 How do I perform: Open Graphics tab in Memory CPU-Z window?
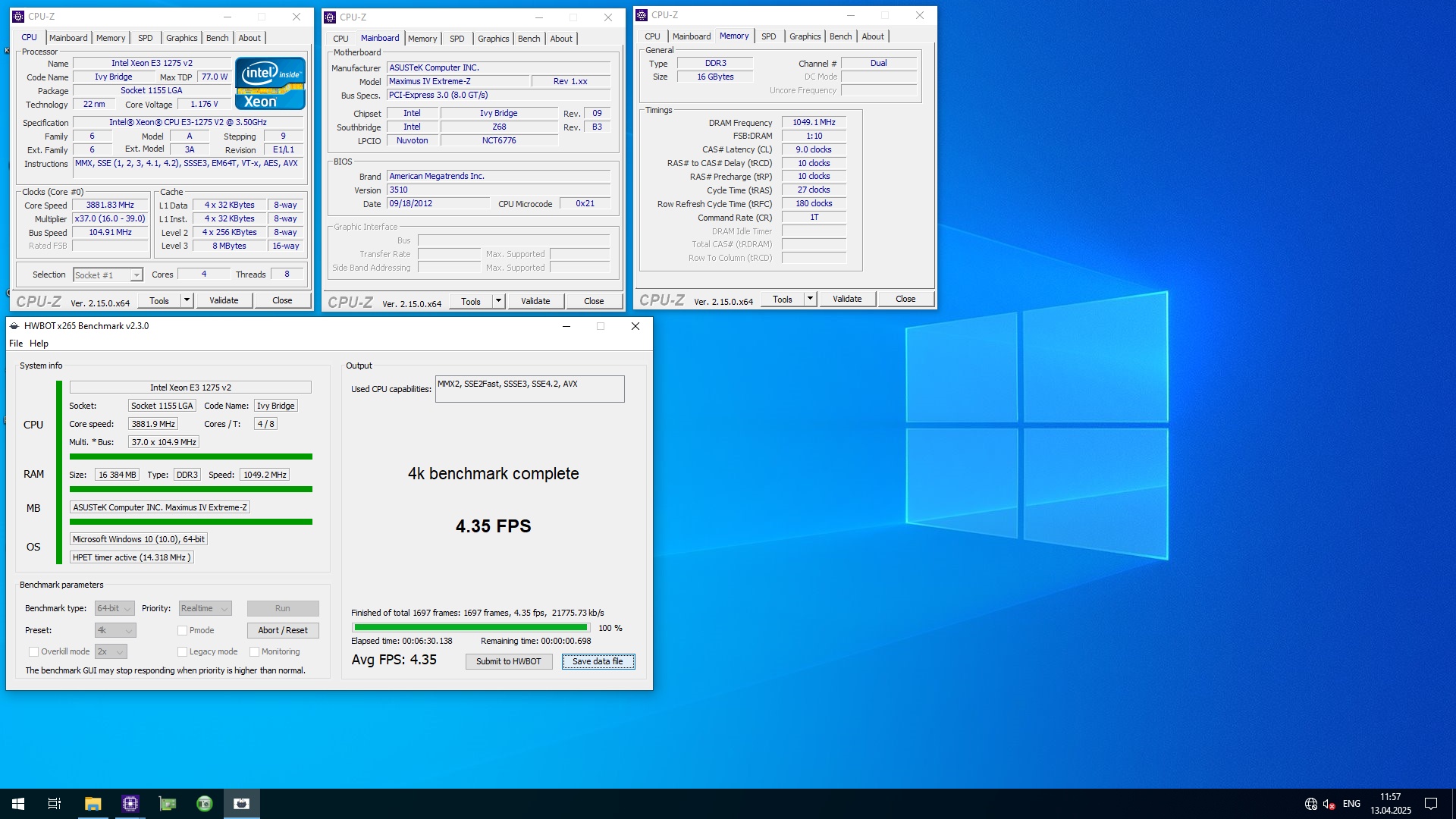point(805,36)
